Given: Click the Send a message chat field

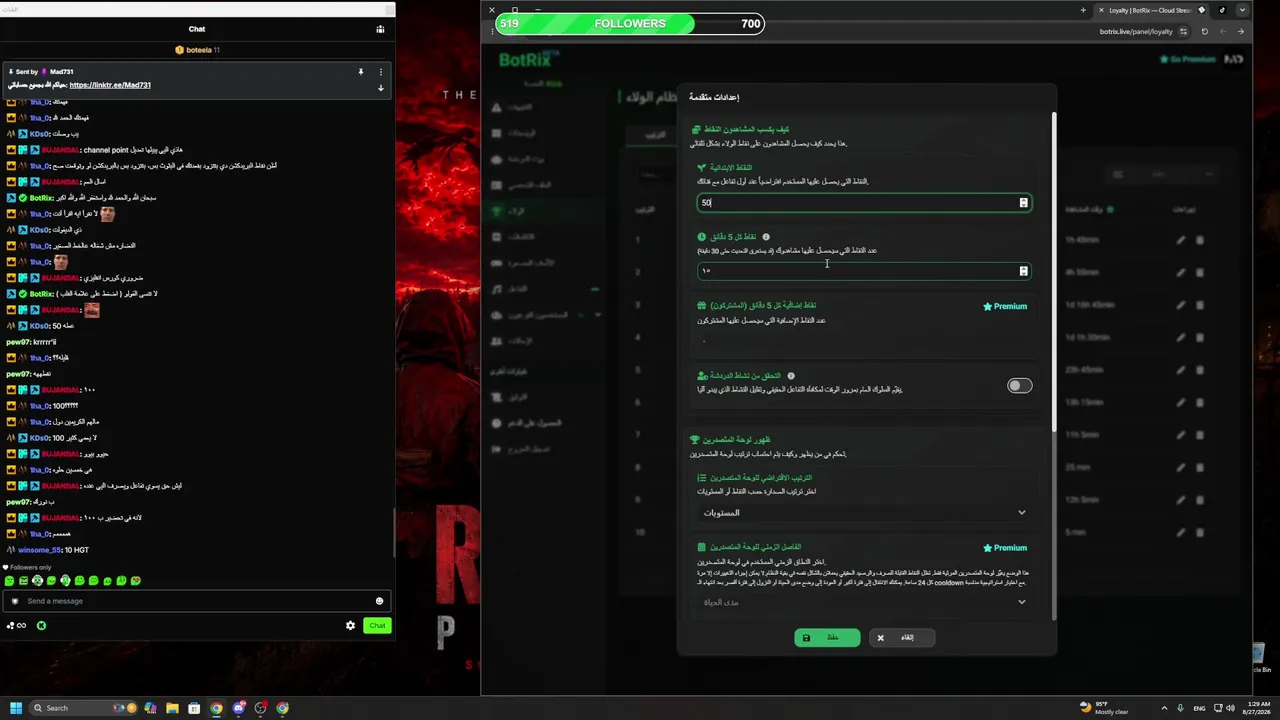Looking at the screenshot, I should (197, 601).
